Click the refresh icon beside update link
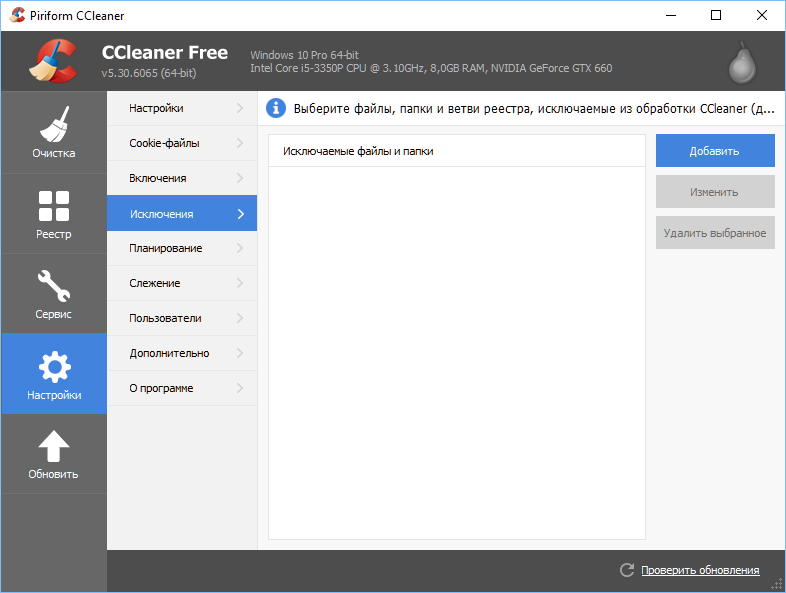The image size is (786, 593). pos(627,570)
